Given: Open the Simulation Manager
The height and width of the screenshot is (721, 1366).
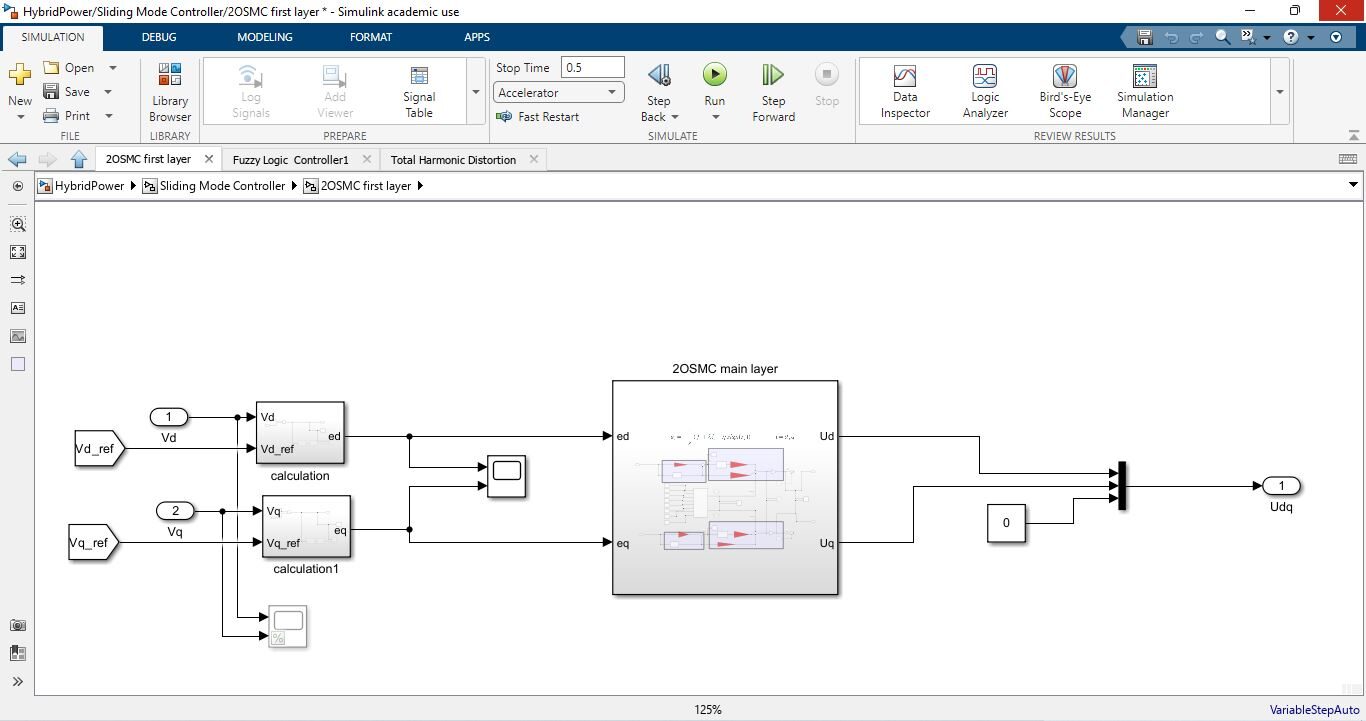Looking at the screenshot, I should click(1145, 92).
